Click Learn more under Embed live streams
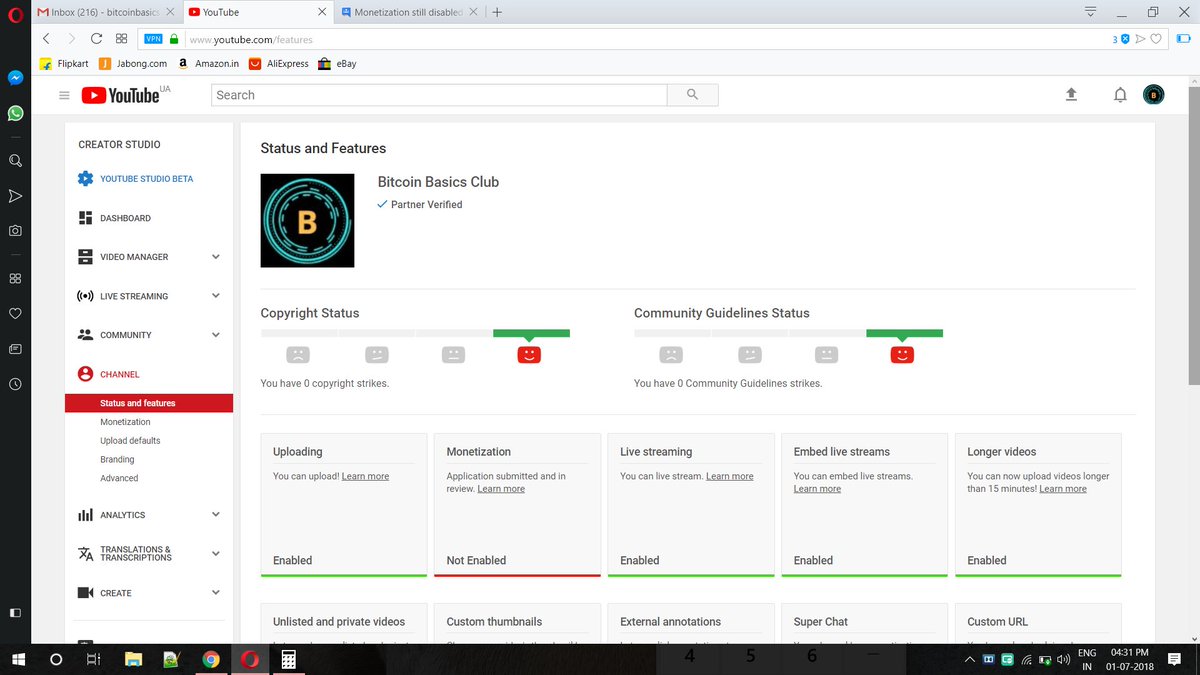This screenshot has height=675, width=1200. [817, 489]
